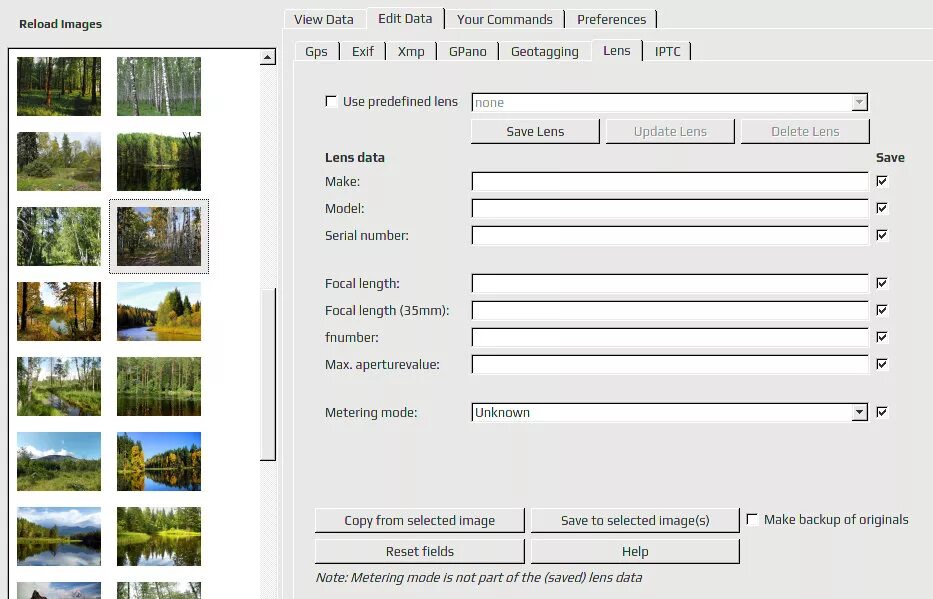Open the Exif sub-tab
Viewport: 933px width, 599px height.
pyautogui.click(x=362, y=51)
